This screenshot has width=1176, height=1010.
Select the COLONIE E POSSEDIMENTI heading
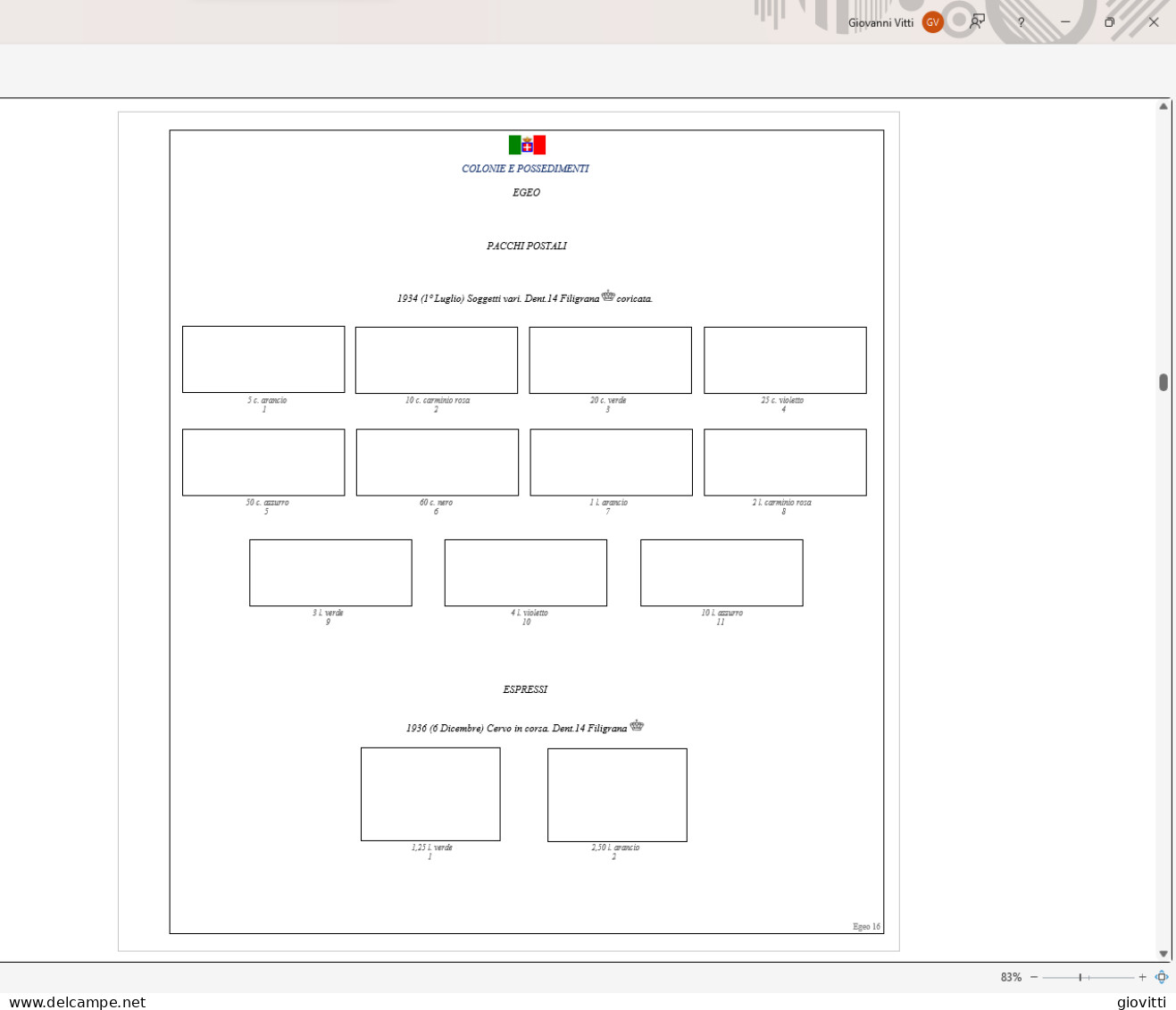(x=525, y=169)
